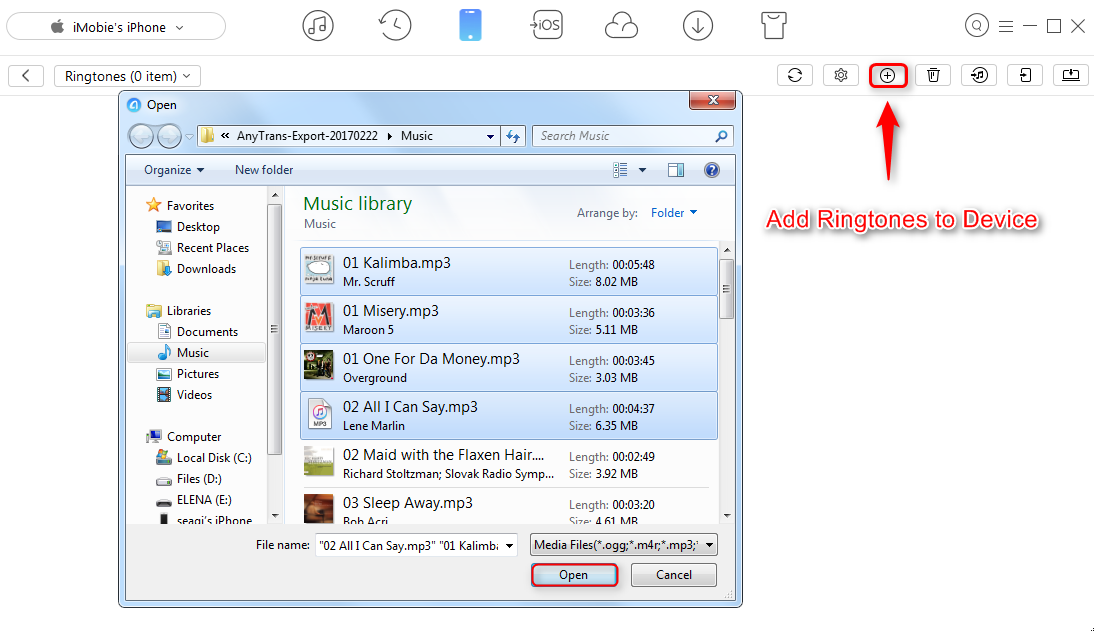This screenshot has width=1094, height=631.
Task: Open the Organize menu
Action: [174, 170]
